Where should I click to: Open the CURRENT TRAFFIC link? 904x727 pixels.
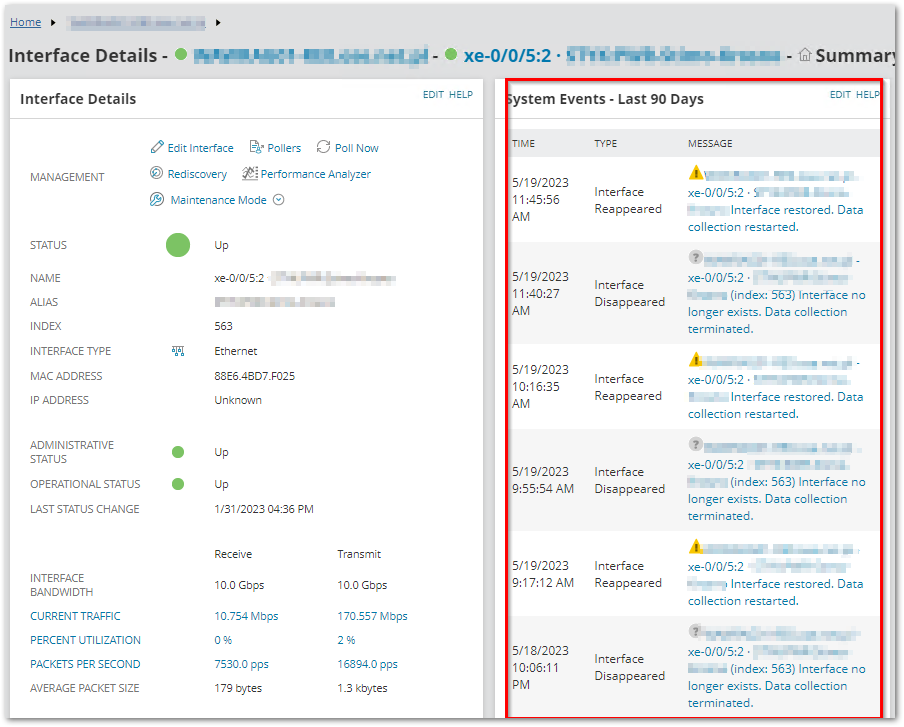coord(76,616)
